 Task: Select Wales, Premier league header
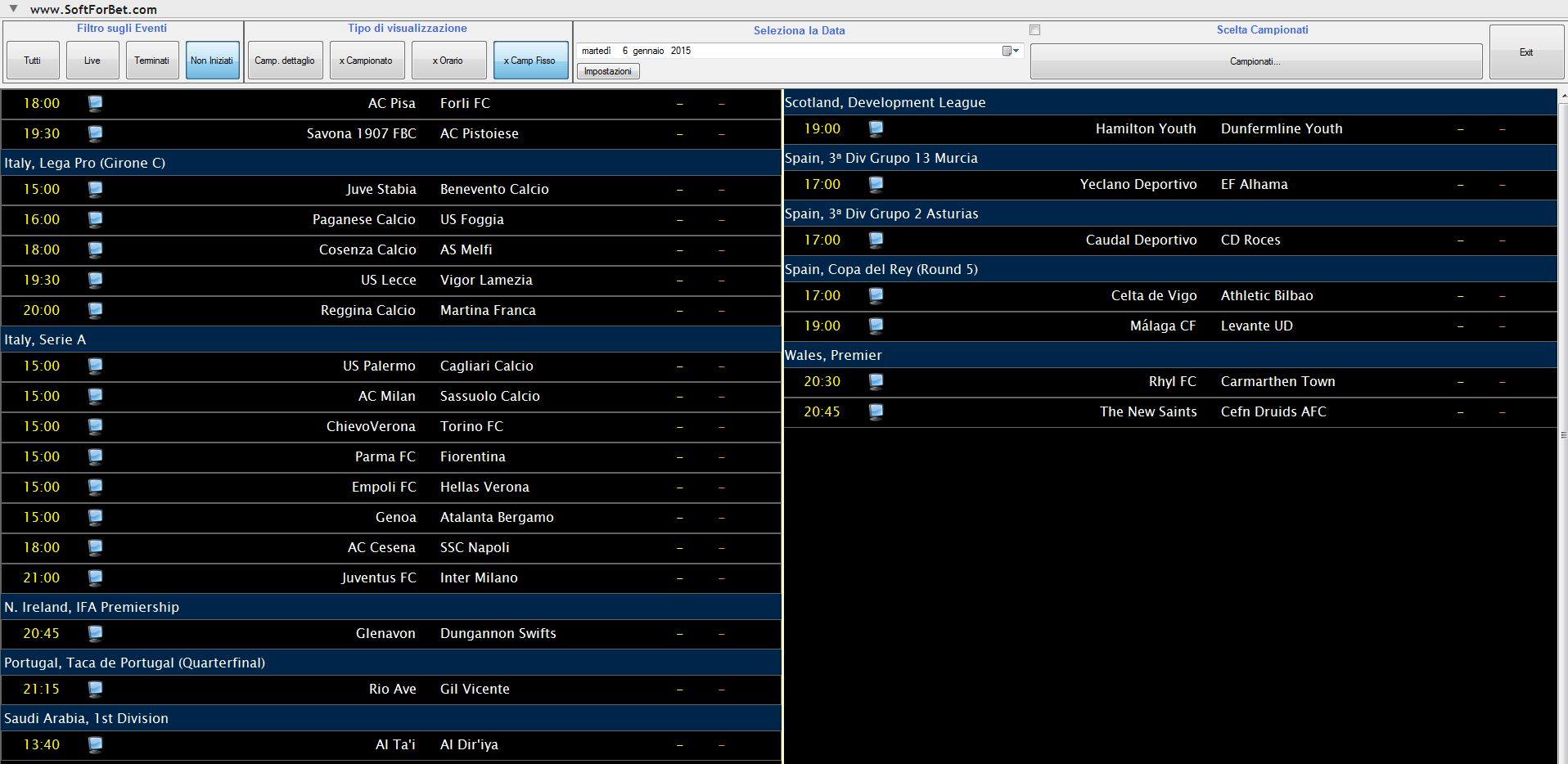point(1170,355)
